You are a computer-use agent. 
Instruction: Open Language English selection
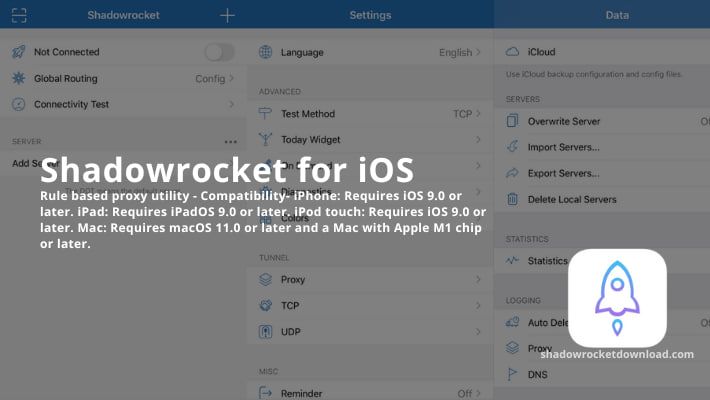click(460, 53)
